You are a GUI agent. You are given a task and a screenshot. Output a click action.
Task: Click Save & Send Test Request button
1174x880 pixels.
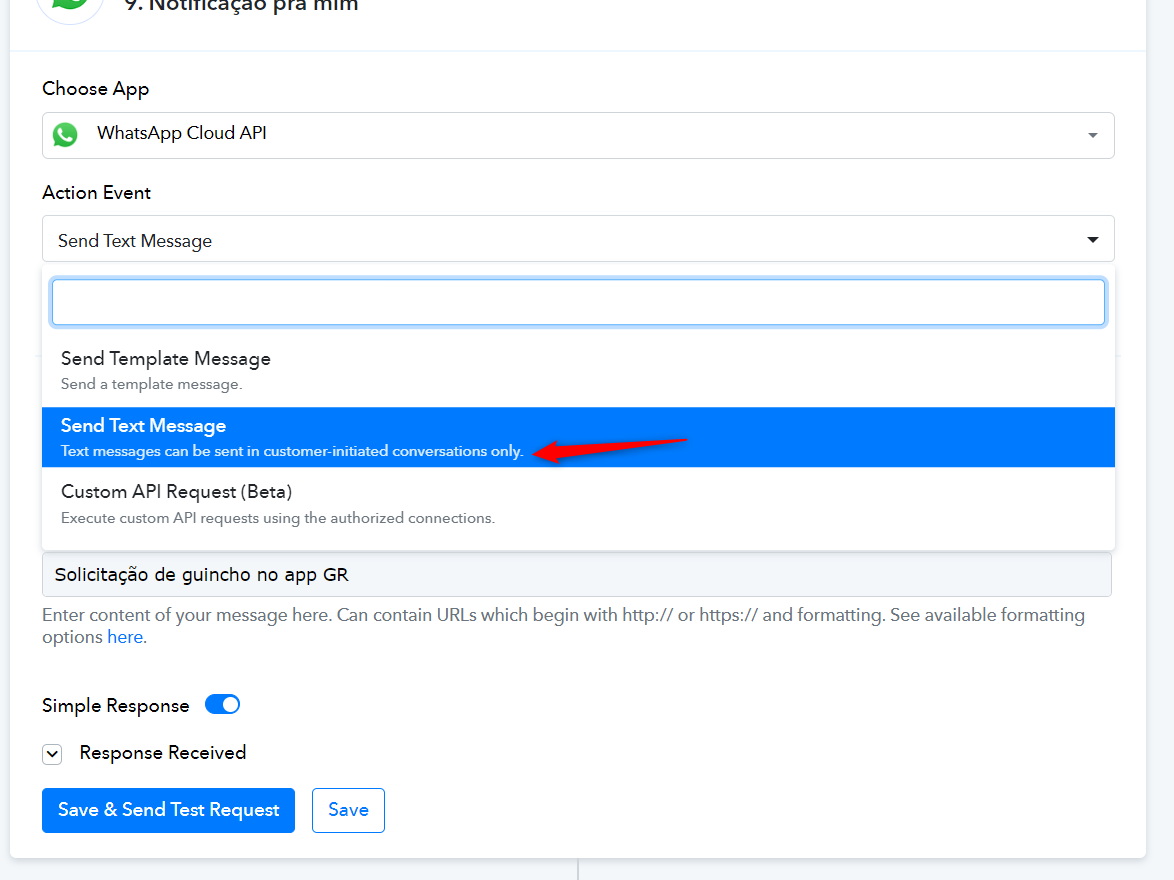pyautogui.click(x=168, y=810)
